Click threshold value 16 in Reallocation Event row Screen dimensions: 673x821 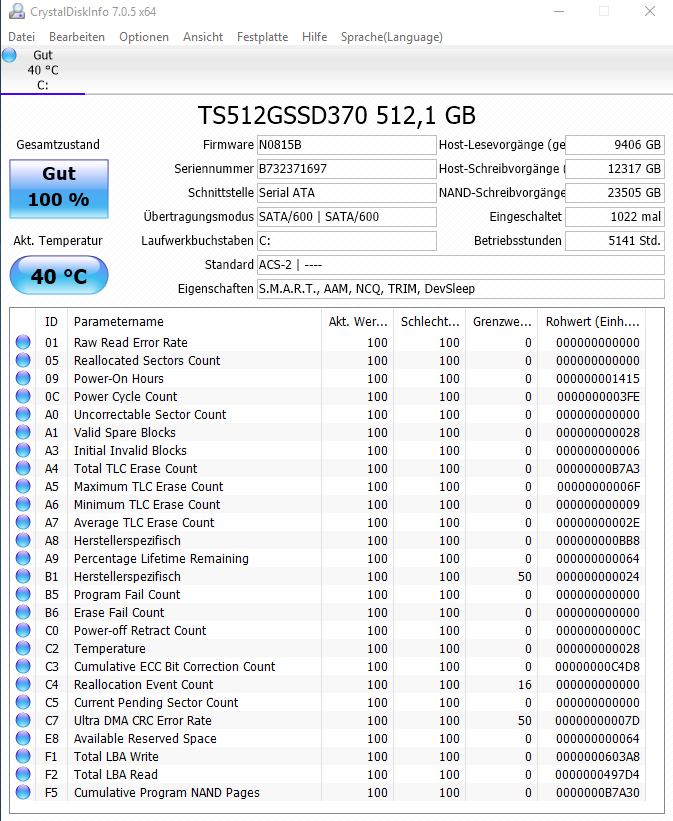[x=525, y=684]
